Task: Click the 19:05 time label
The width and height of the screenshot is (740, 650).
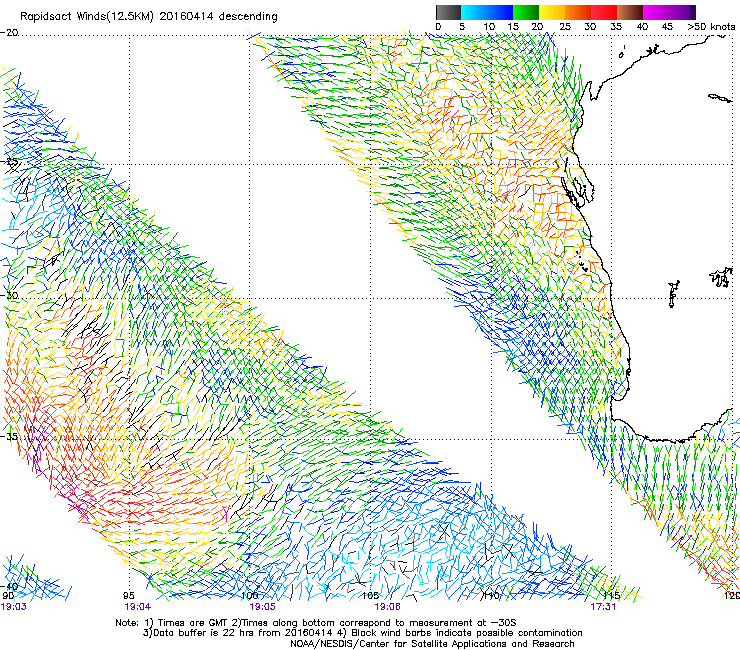Action: click(262, 607)
